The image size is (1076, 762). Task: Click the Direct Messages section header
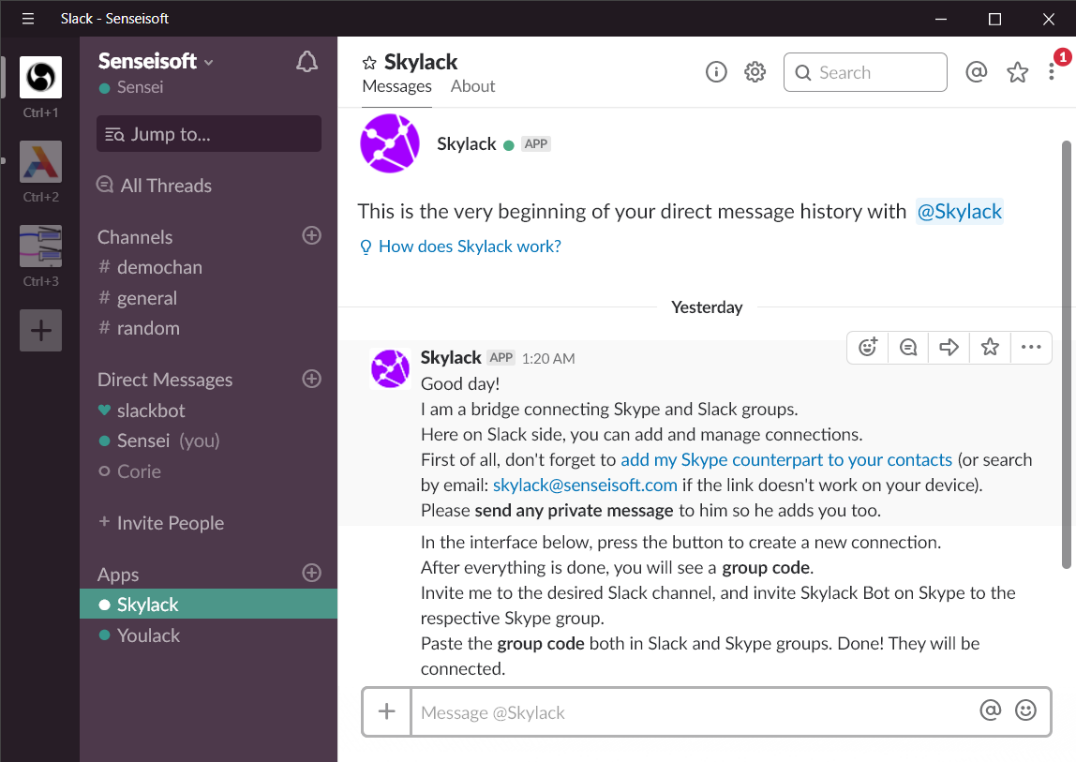tap(165, 380)
